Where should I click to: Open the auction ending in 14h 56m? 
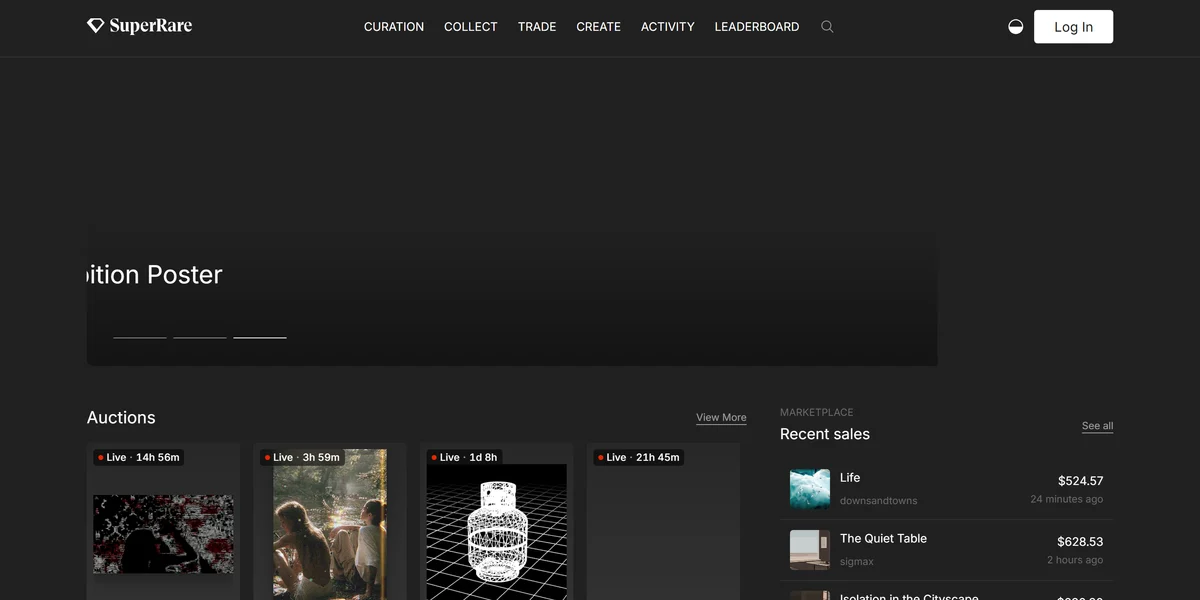tap(163, 521)
